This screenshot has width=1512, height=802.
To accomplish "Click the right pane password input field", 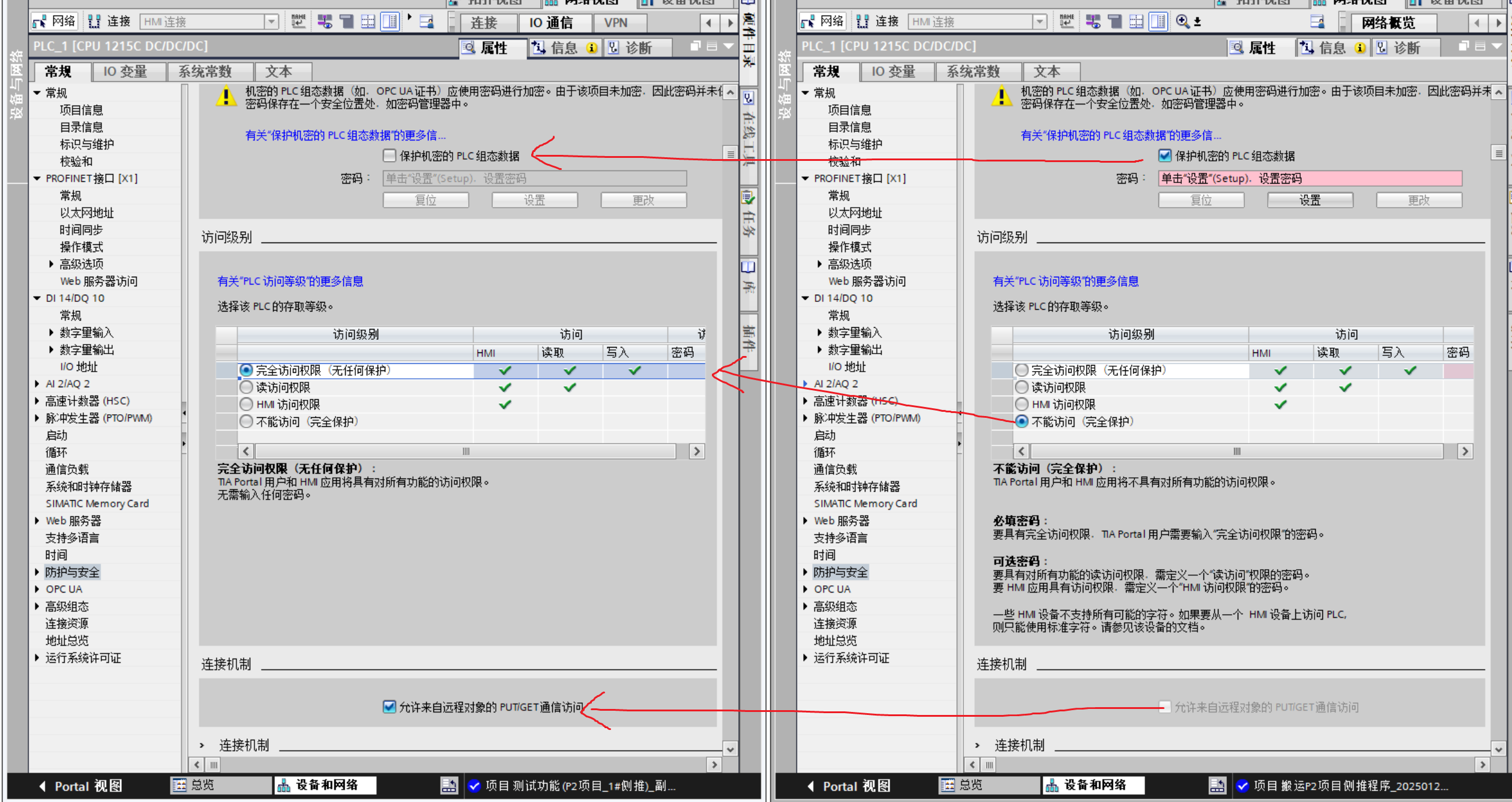I will pos(1310,178).
